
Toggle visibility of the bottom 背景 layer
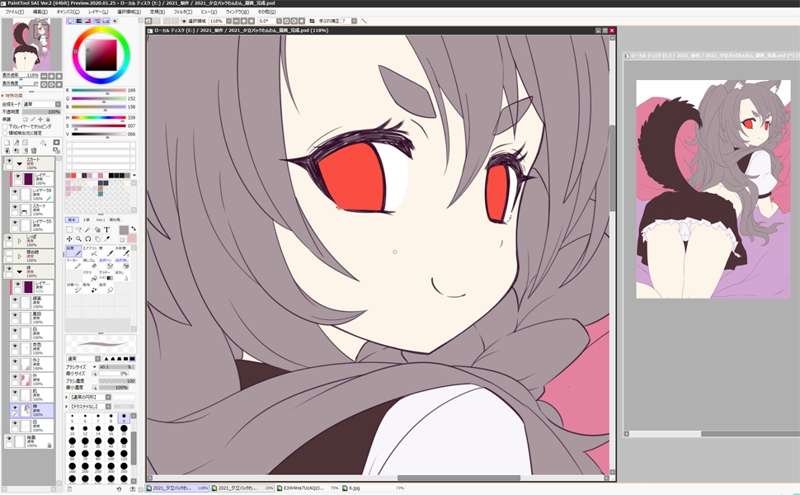pyautogui.click(x=10, y=440)
